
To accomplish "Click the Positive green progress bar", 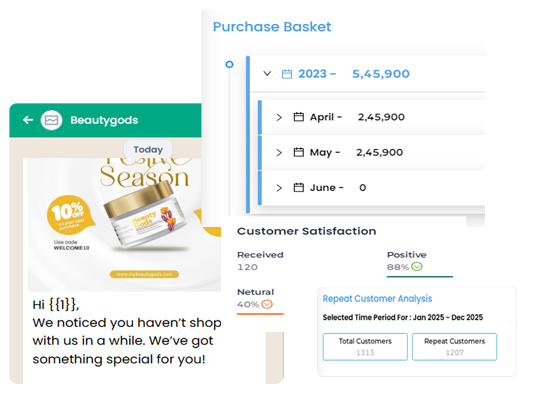I will [x=420, y=277].
